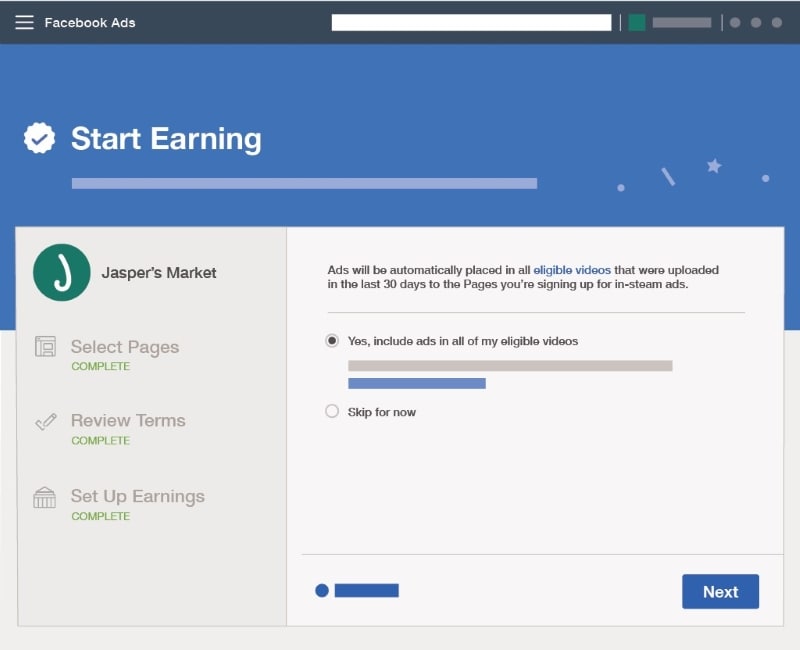Click the Yes, include ads label

point(463,341)
